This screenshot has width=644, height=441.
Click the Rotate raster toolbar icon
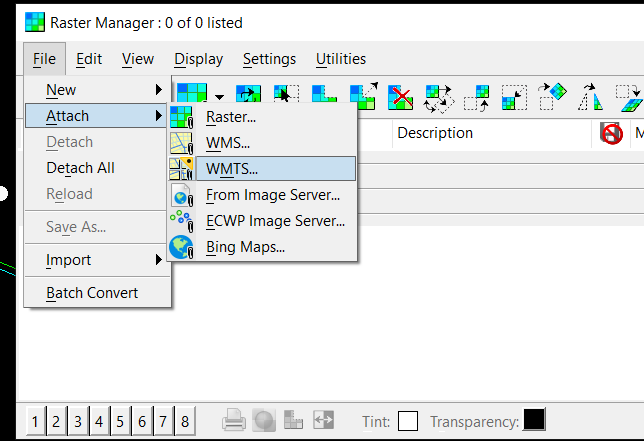pyautogui.click(x=553, y=97)
